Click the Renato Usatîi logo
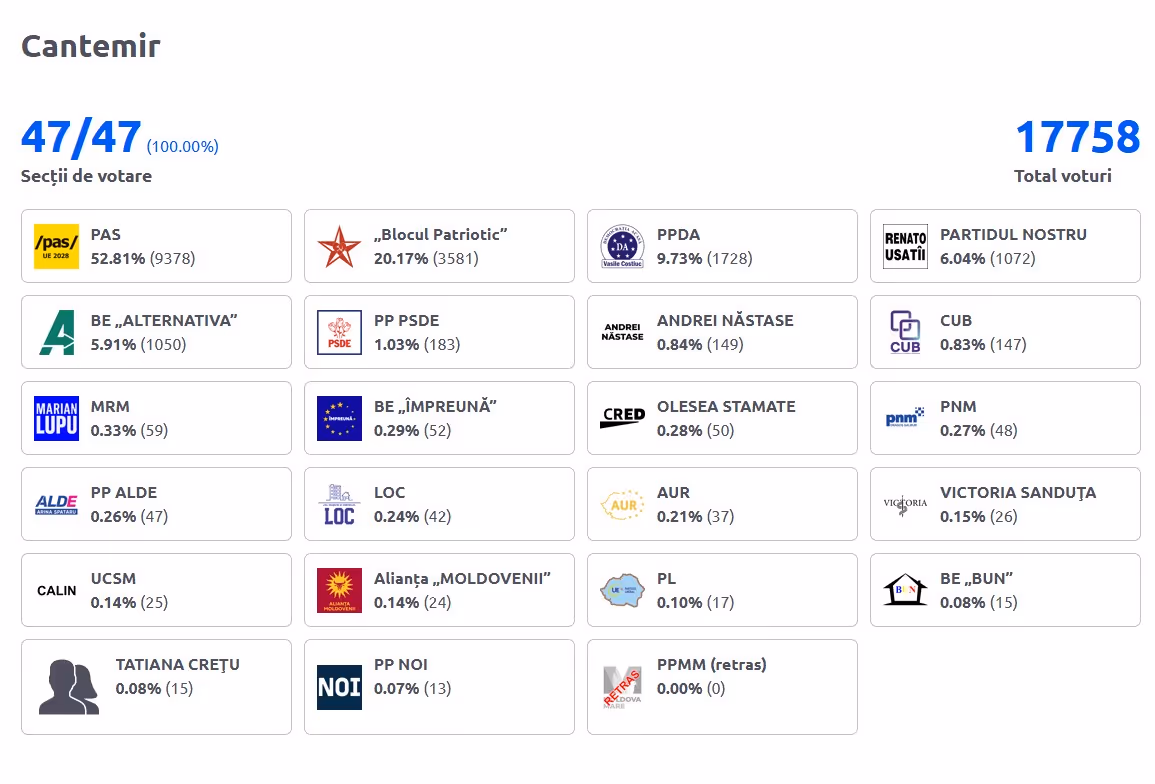 (905, 246)
